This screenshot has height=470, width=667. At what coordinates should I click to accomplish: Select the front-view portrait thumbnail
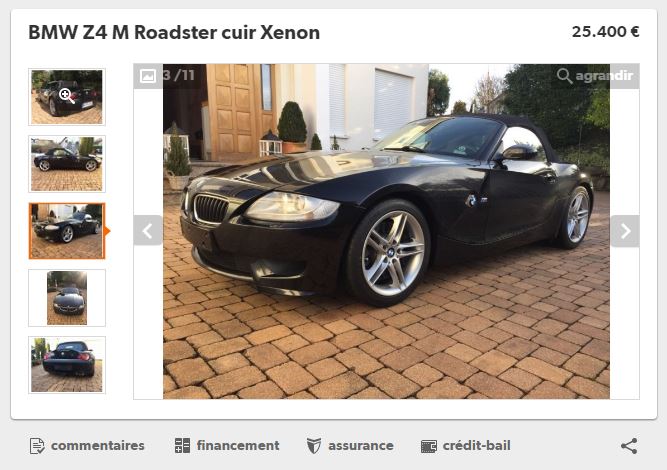(x=67, y=298)
